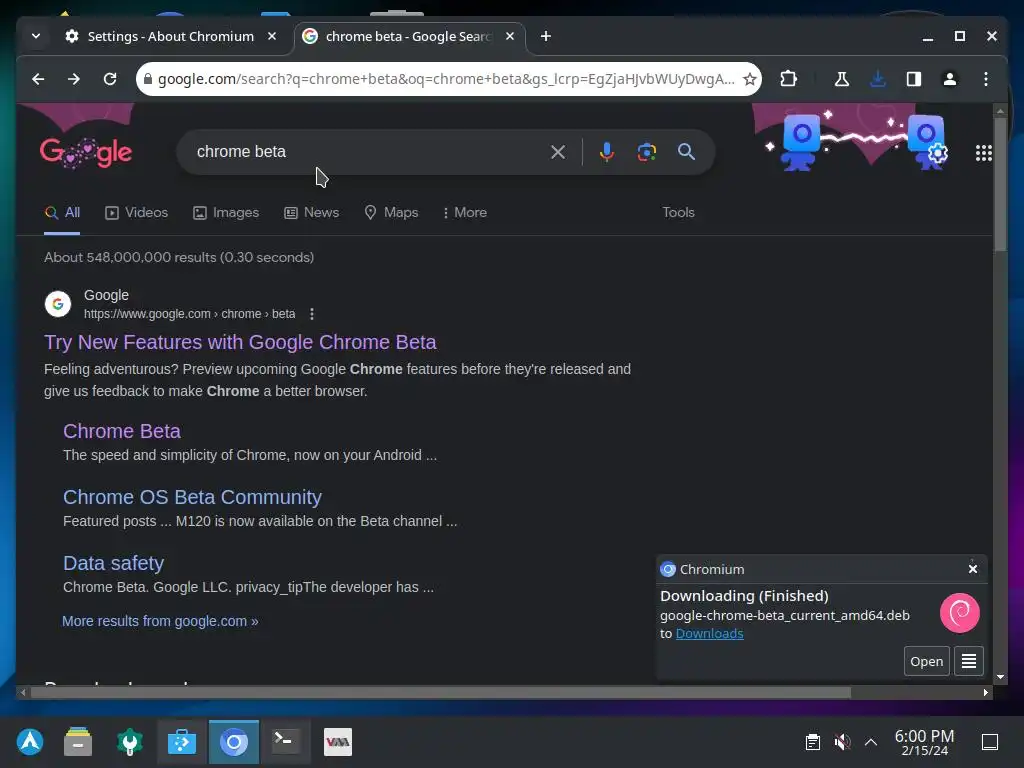
Task: Click scroll-down arrow of vertical scrollbar
Action: click(x=1000, y=677)
